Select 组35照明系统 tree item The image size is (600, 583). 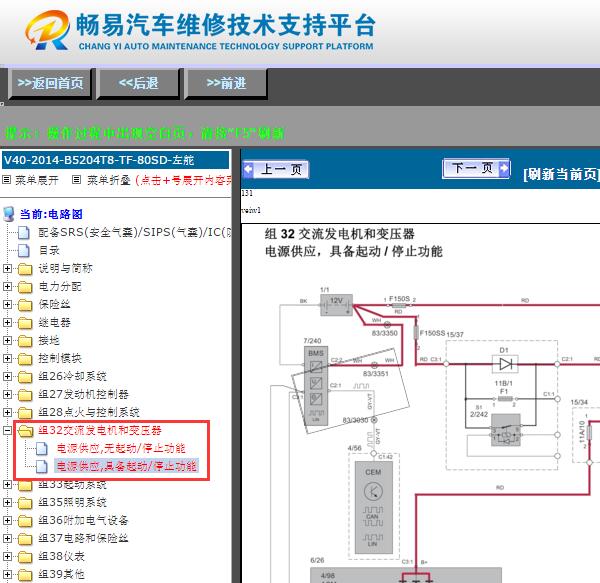(x=72, y=502)
